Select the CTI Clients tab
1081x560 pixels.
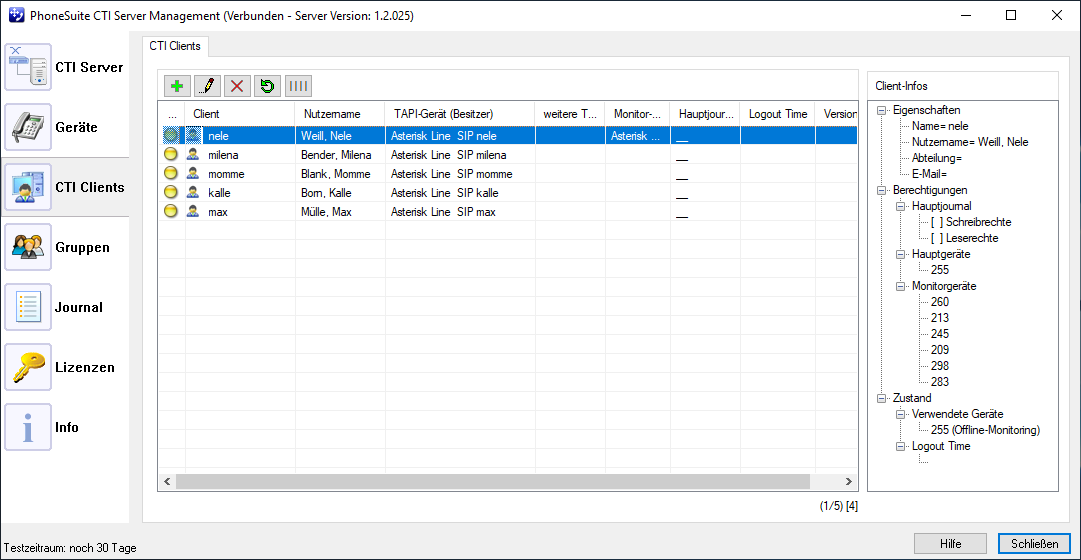[175, 46]
